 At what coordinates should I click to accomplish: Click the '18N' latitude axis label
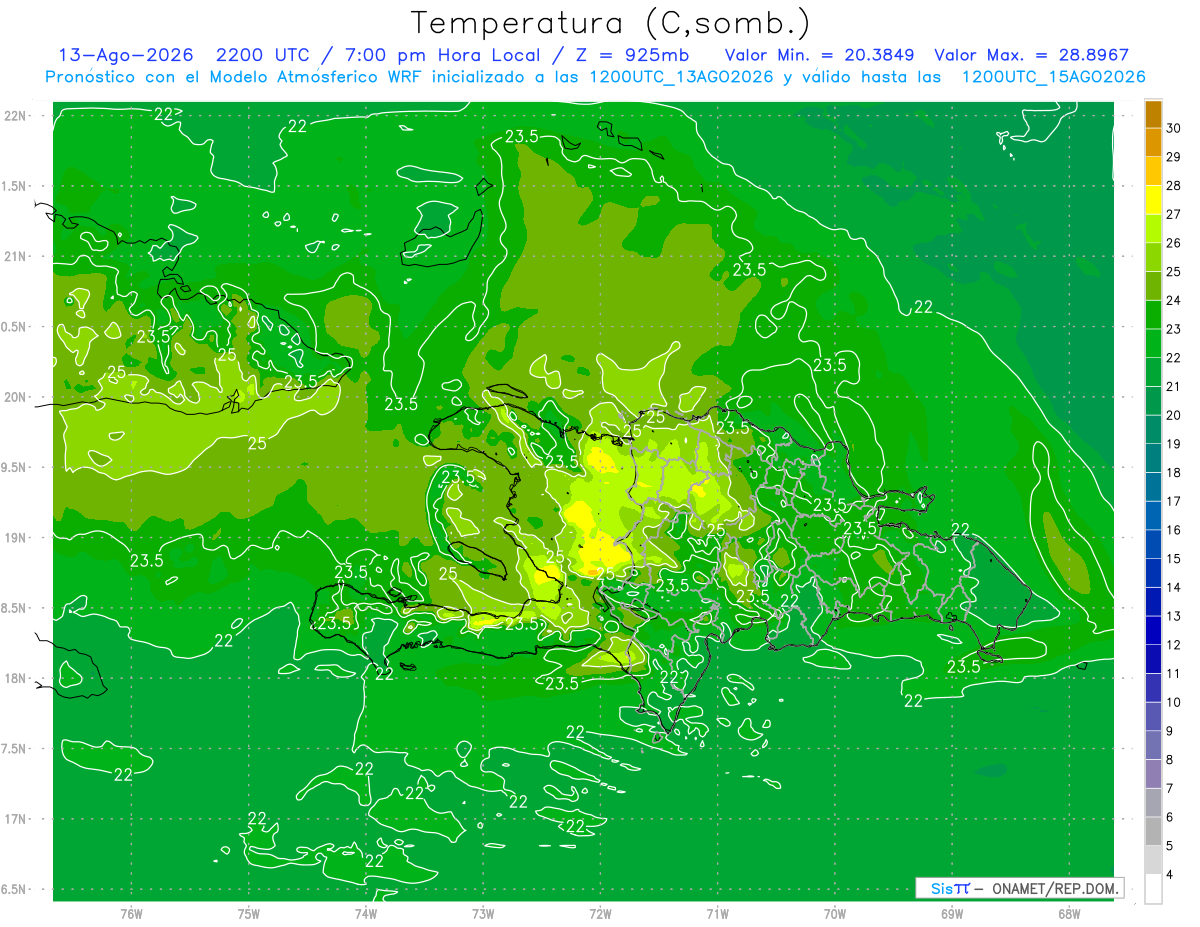(16, 678)
